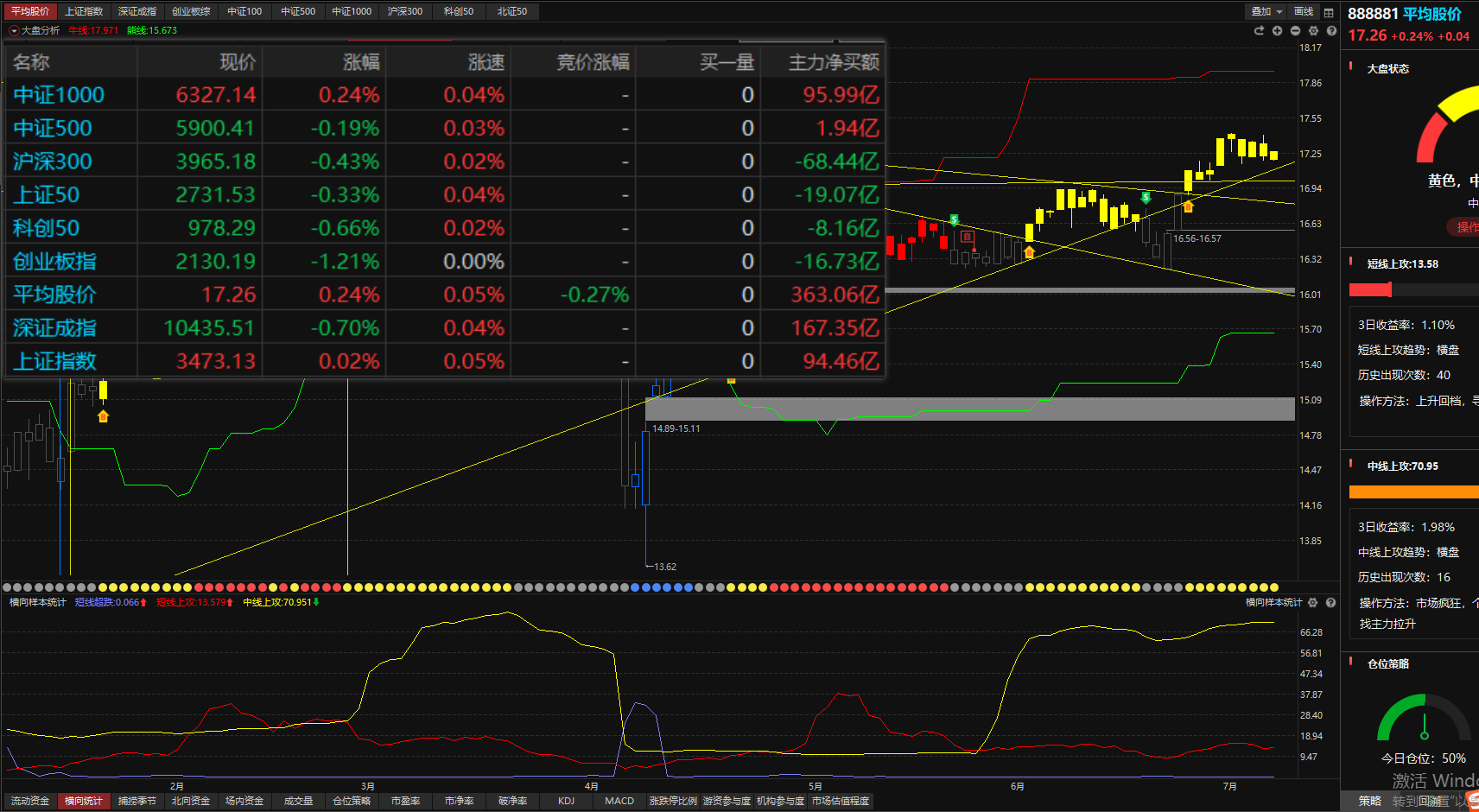Switch to the 深证成指 tab
This screenshot has height=812, width=1479.
(137, 11)
